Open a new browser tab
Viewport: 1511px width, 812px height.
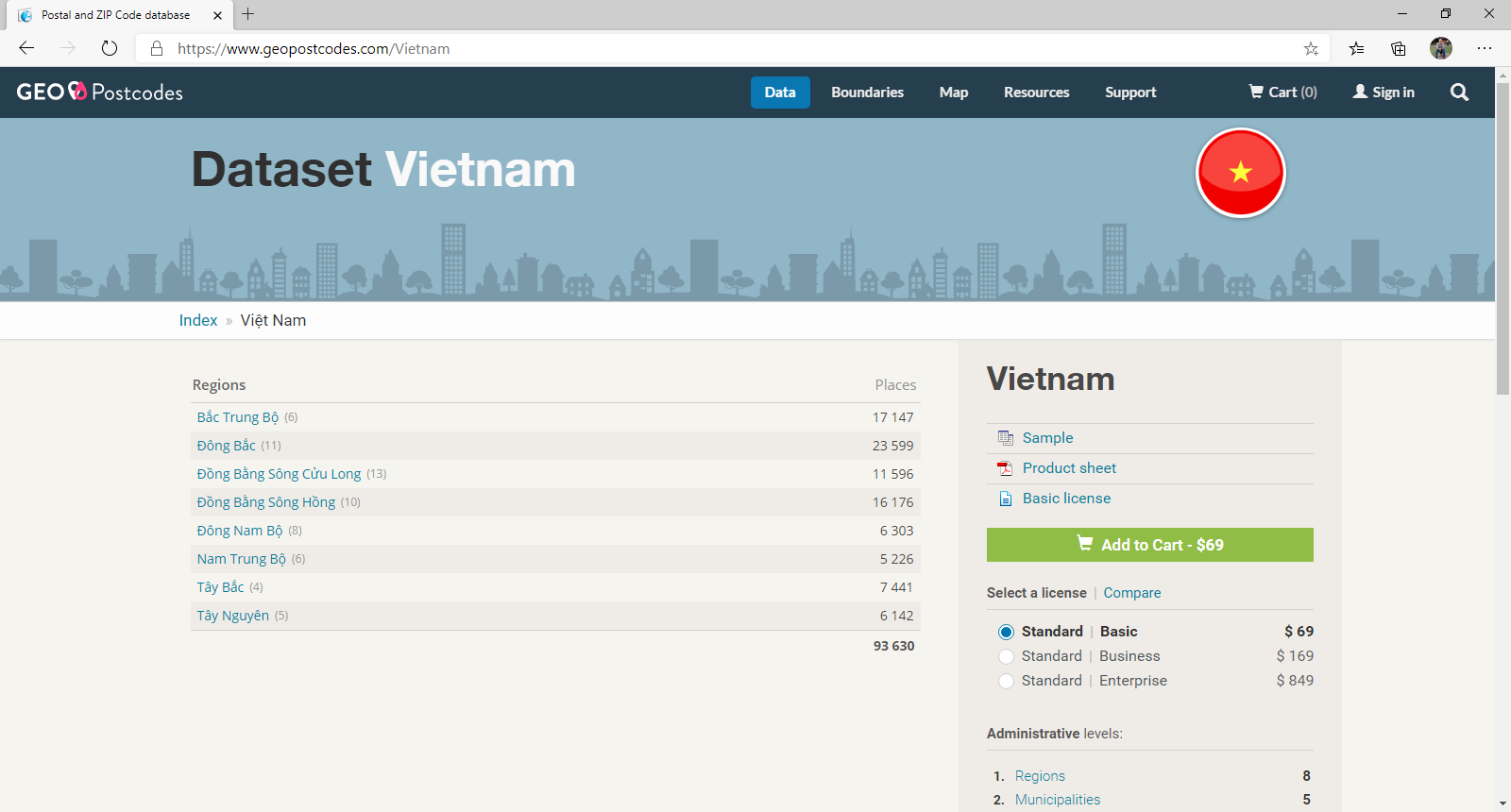click(x=248, y=14)
